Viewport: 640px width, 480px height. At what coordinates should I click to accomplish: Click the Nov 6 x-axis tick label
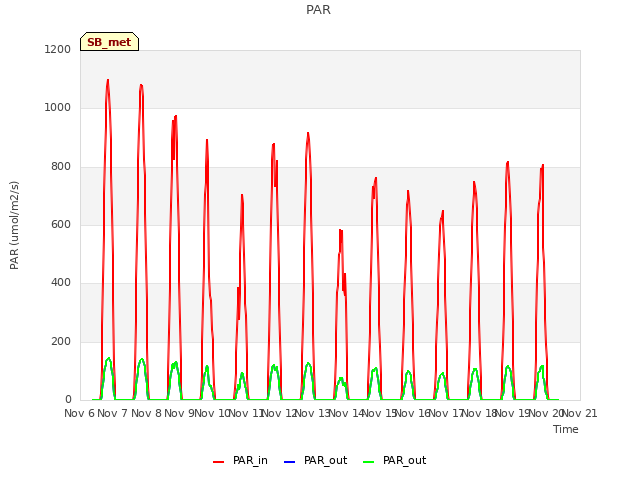[x=79, y=413]
